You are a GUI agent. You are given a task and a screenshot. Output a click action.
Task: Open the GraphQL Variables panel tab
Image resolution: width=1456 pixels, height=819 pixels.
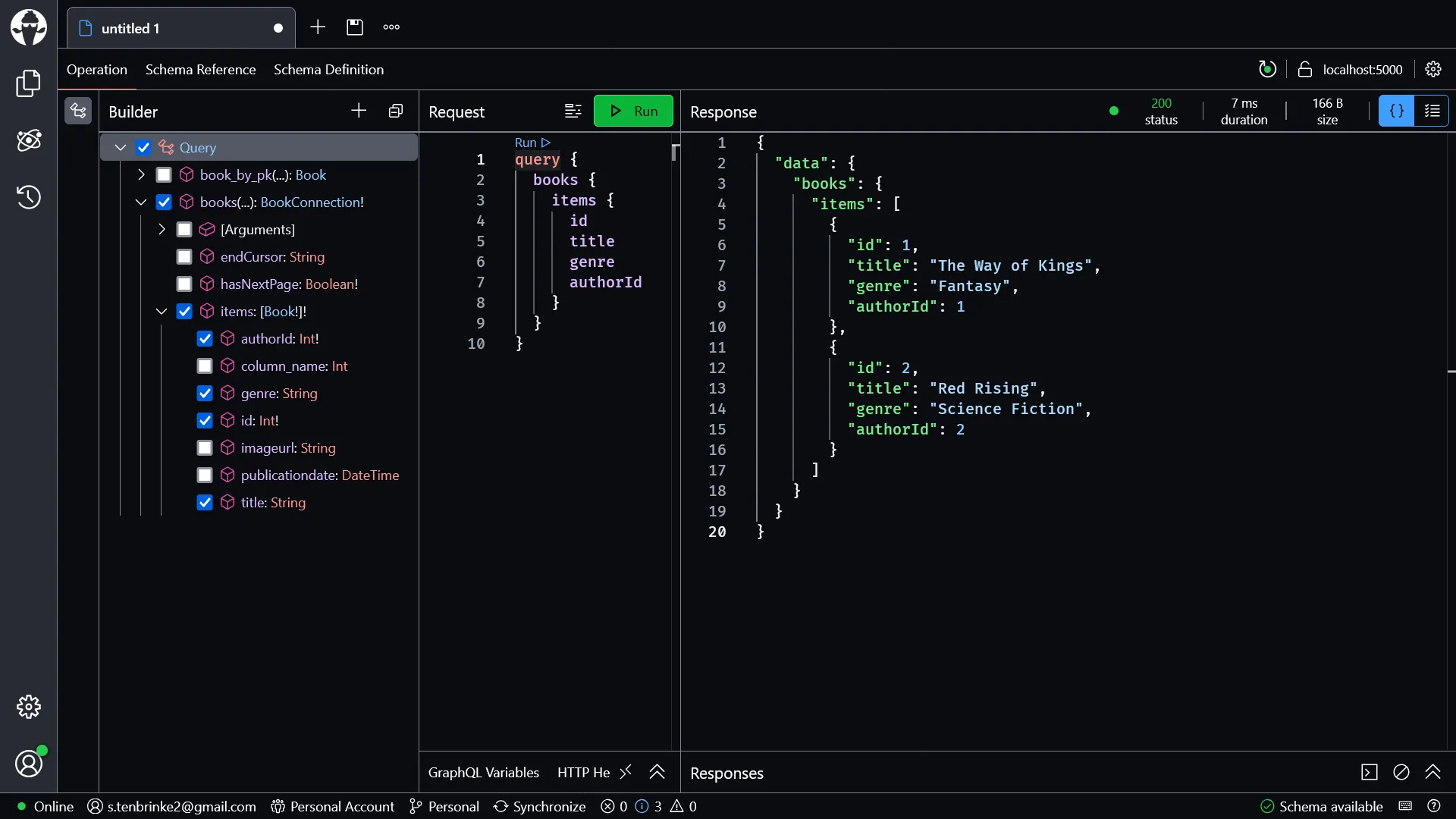pos(483,772)
